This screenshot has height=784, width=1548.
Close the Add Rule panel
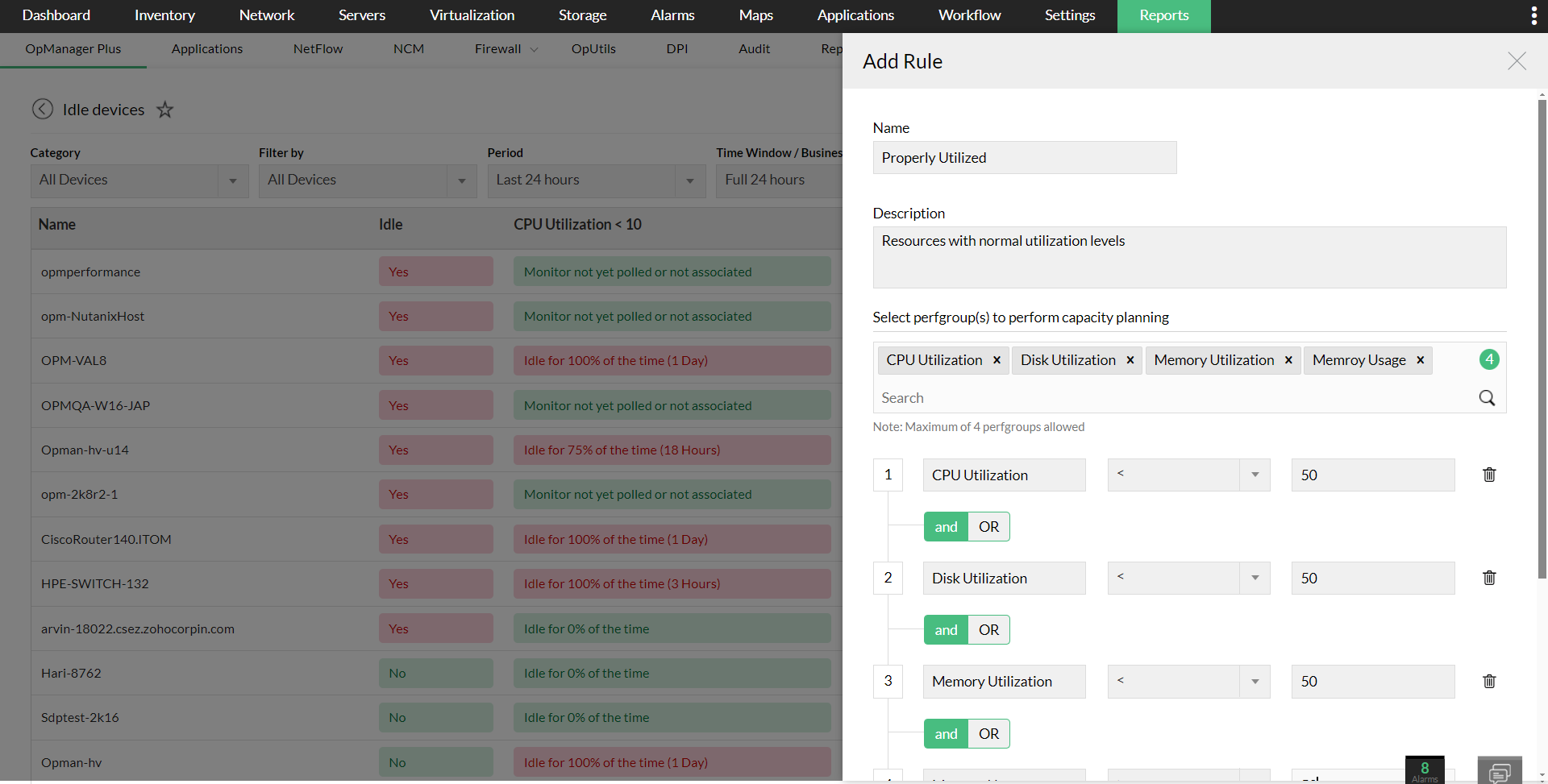1517,61
